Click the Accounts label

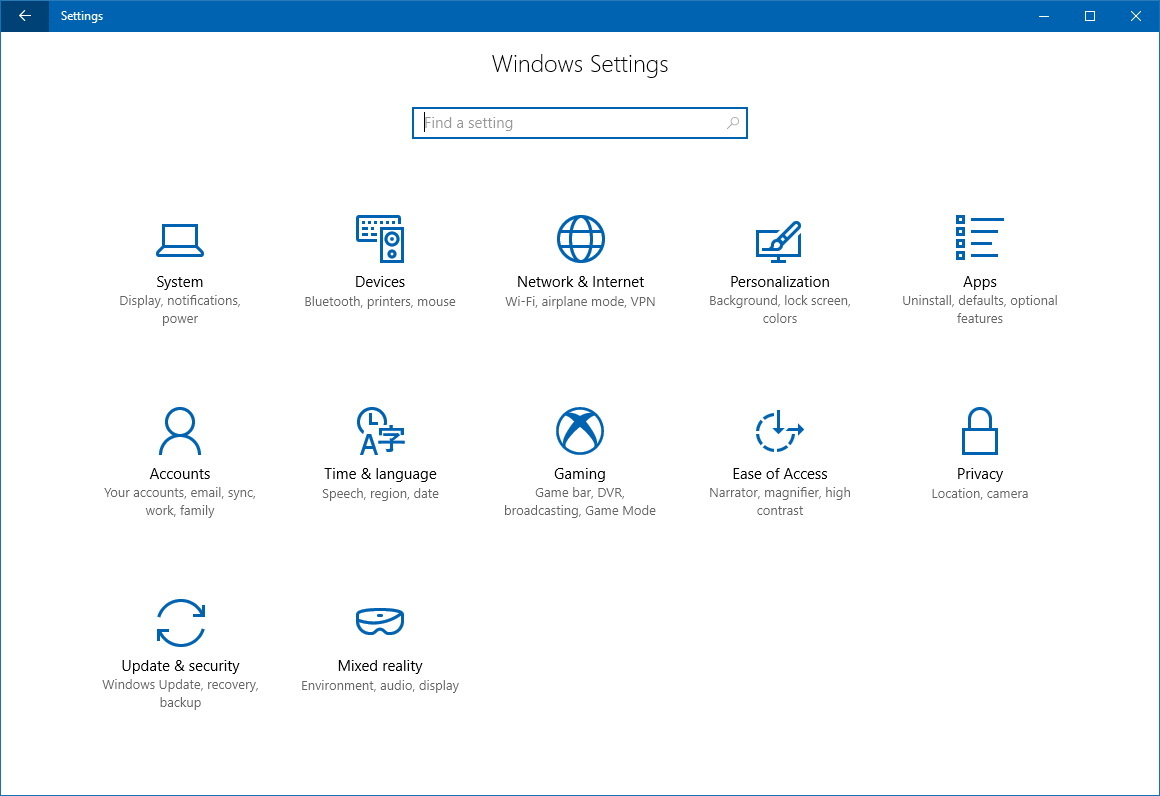(180, 473)
